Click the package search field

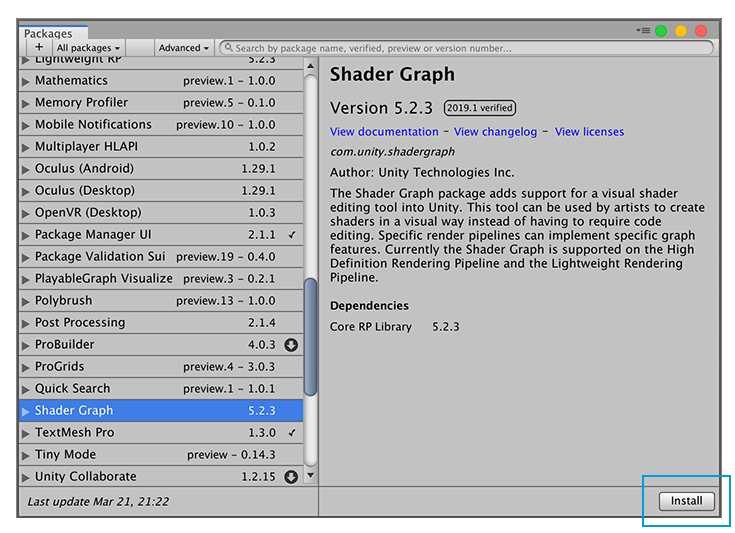click(466, 48)
